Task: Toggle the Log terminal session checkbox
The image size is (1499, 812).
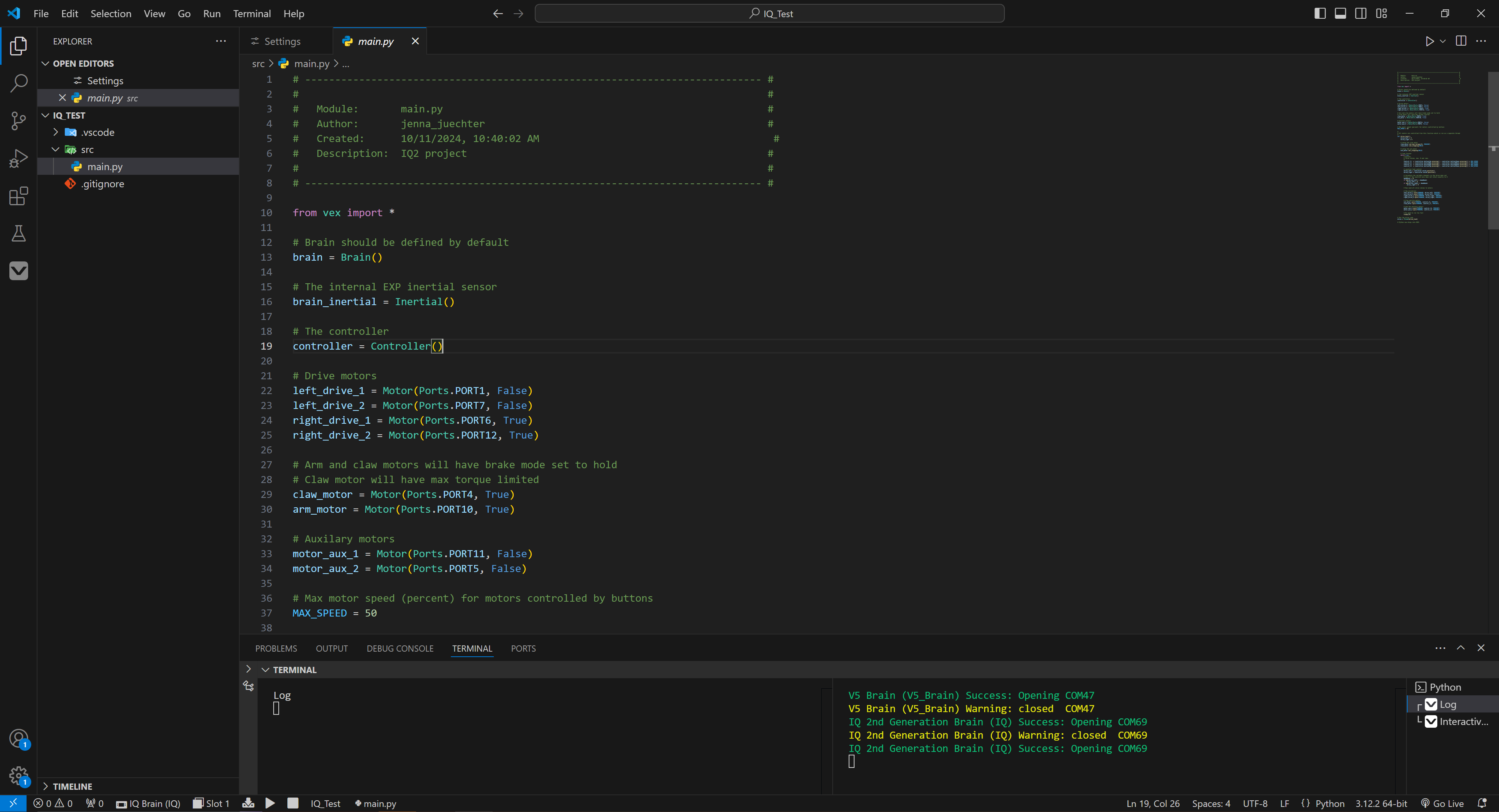Action: click(1431, 704)
